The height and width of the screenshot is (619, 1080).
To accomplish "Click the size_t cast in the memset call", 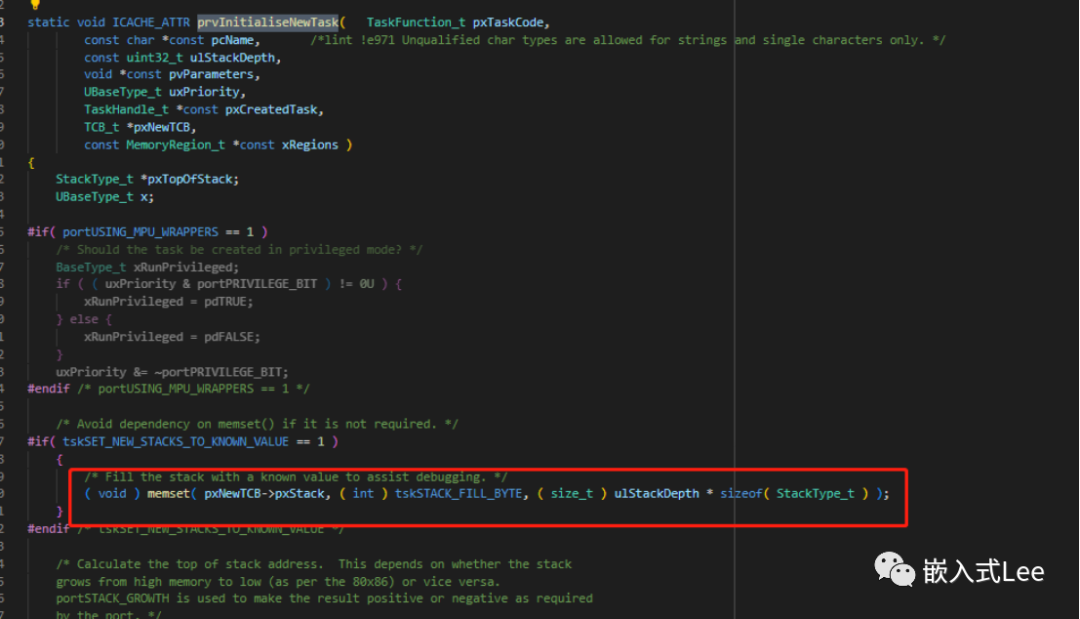I will tap(572, 494).
